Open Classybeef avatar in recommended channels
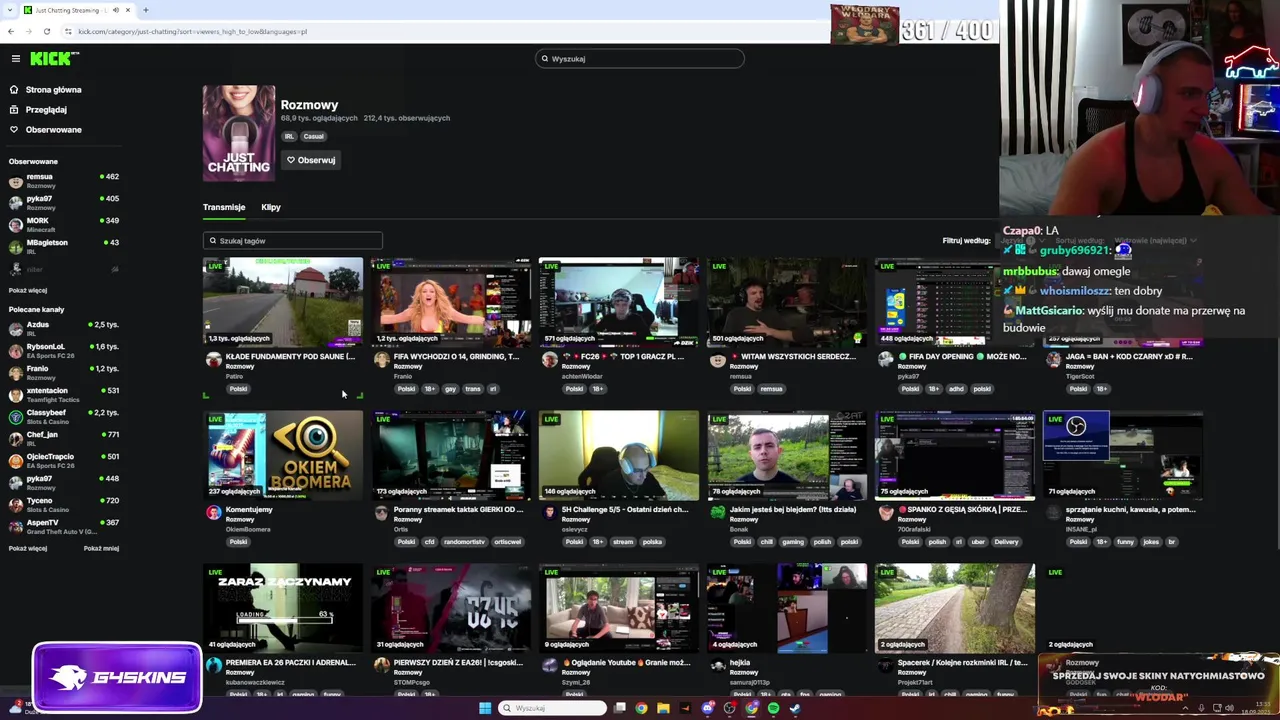This screenshot has height=720, width=1280. (x=15, y=417)
